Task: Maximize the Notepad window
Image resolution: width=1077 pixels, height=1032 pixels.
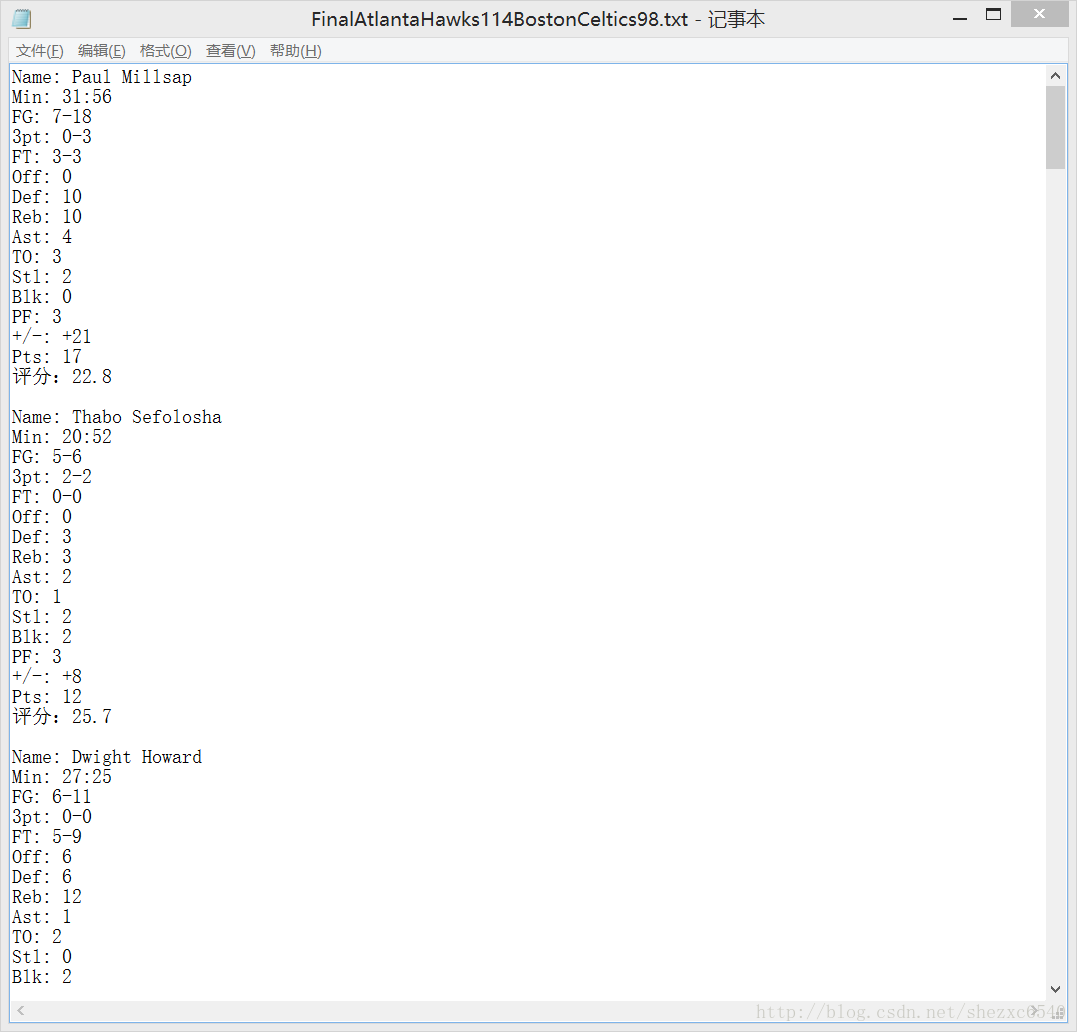Action: click(993, 15)
